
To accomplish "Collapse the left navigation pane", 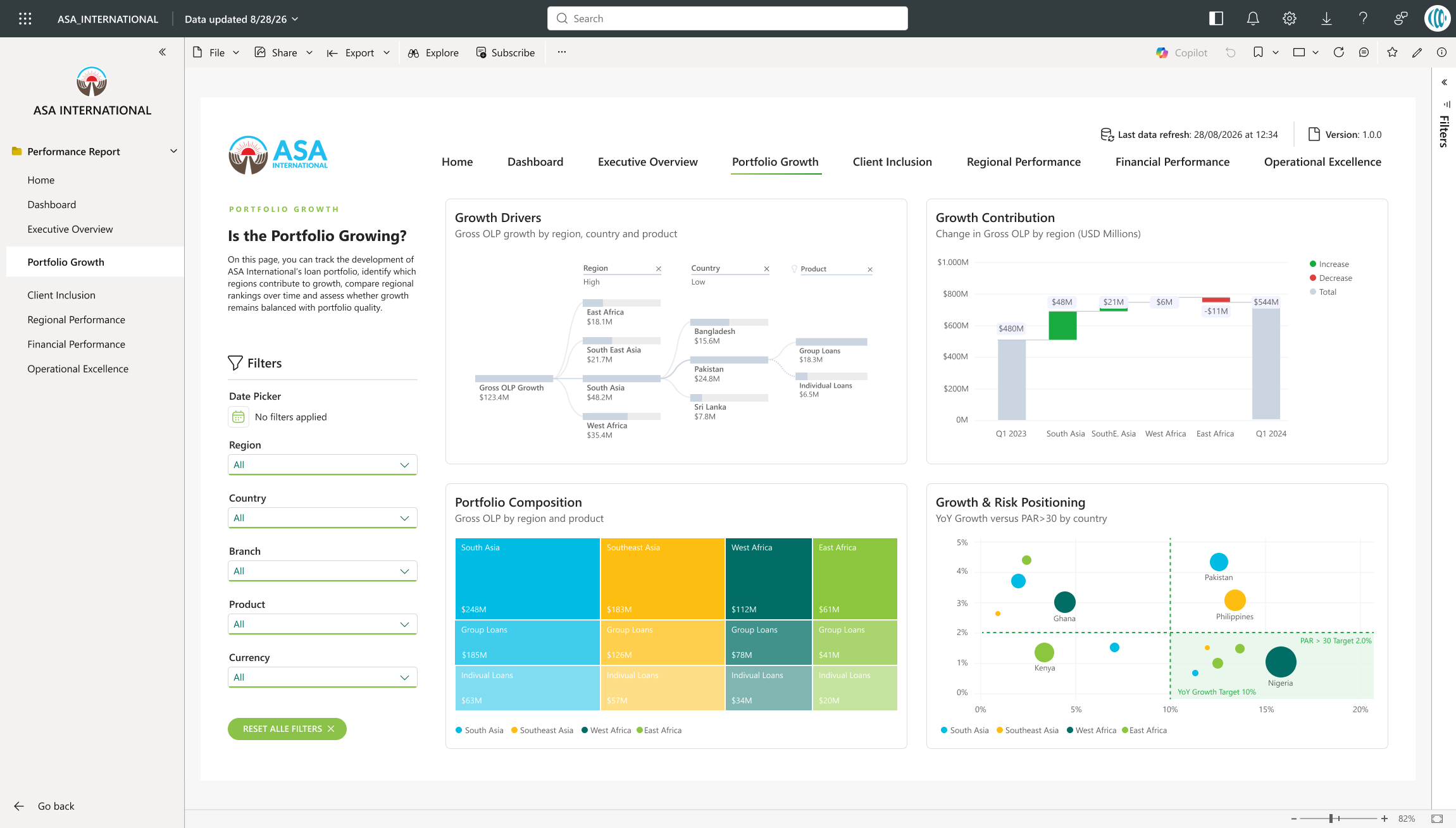I will click(163, 53).
